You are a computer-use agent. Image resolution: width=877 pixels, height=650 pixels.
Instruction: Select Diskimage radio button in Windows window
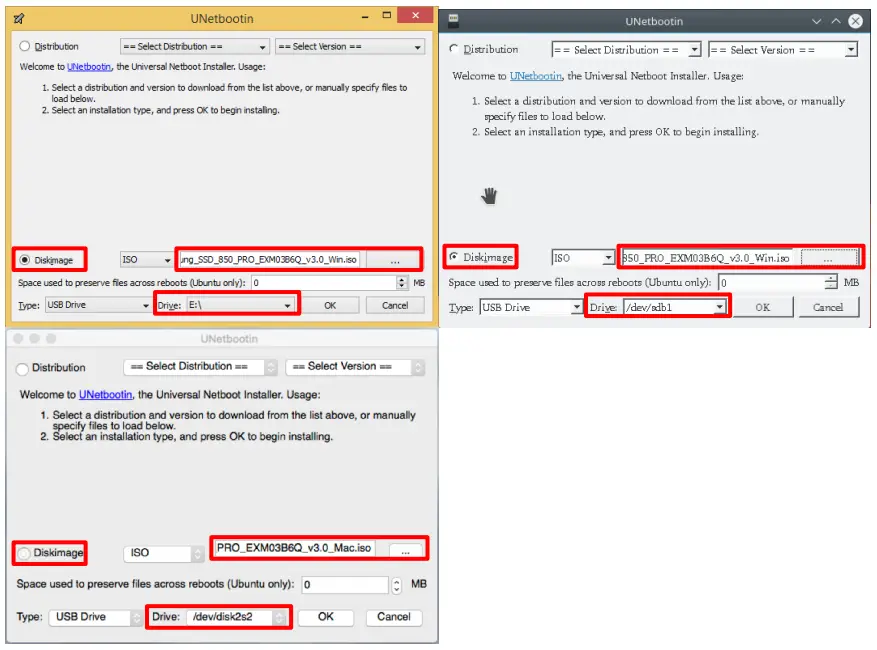coord(25,260)
